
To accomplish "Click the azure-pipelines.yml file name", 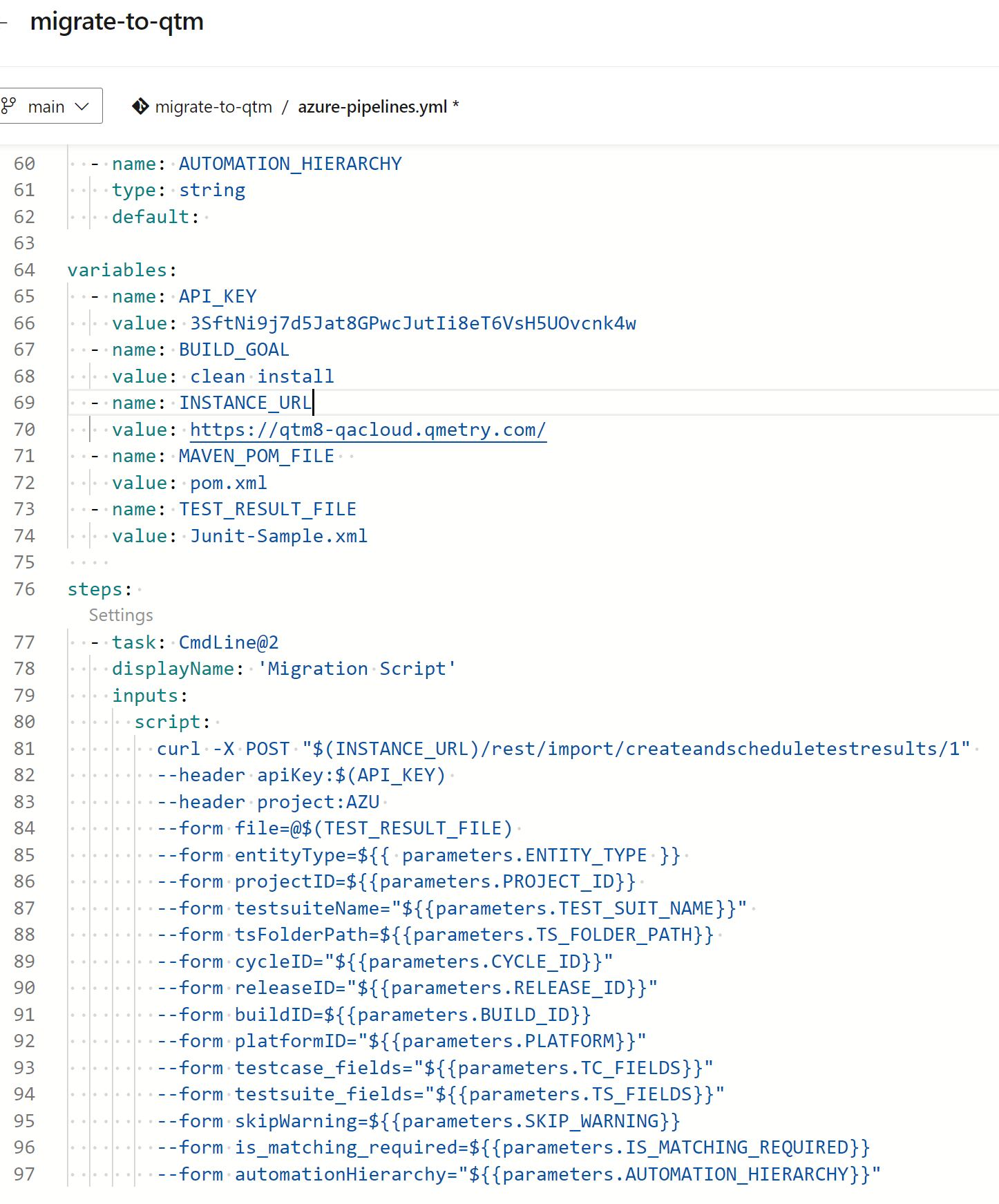I will click(x=372, y=107).
